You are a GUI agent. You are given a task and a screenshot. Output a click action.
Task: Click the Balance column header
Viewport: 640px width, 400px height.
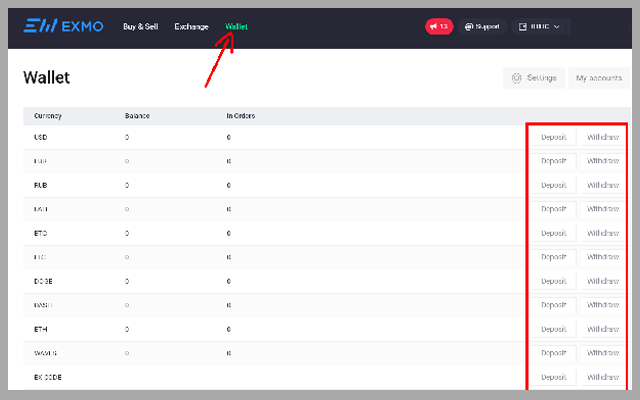click(137, 116)
